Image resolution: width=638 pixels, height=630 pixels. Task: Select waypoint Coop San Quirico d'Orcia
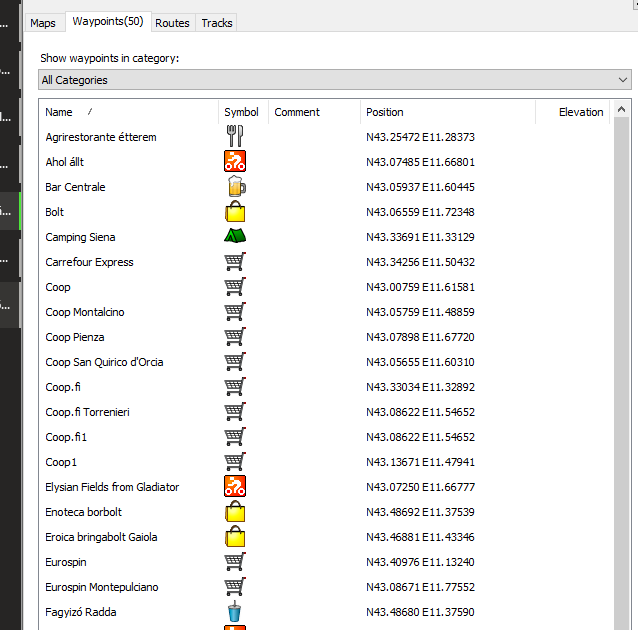click(x=104, y=362)
